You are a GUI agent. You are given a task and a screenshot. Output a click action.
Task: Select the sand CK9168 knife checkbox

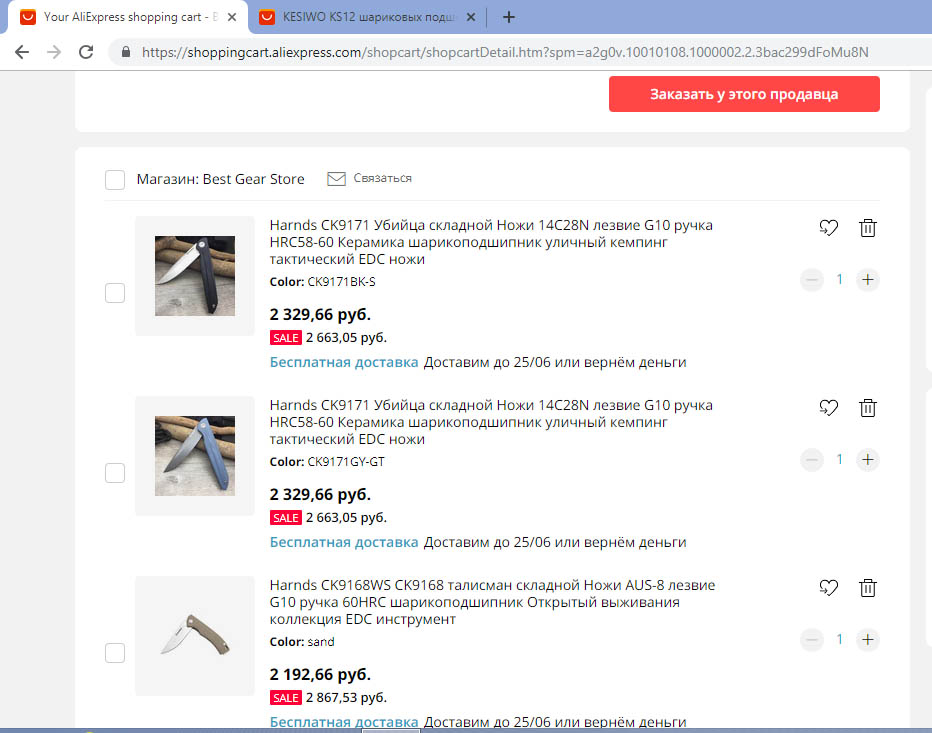click(x=115, y=653)
